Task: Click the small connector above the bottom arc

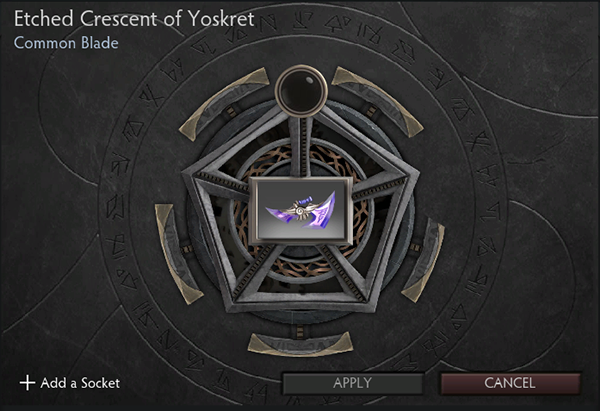Action: 300,330
